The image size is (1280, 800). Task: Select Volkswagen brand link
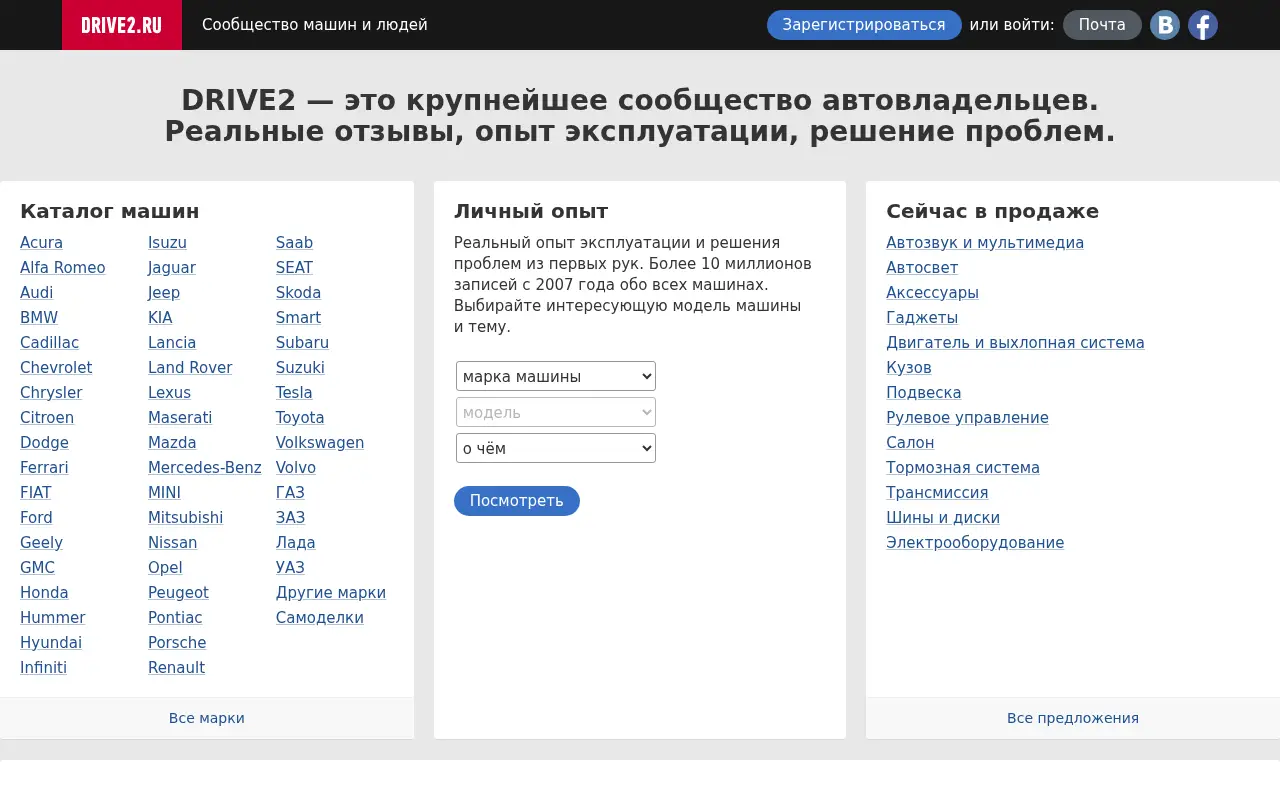click(x=320, y=443)
